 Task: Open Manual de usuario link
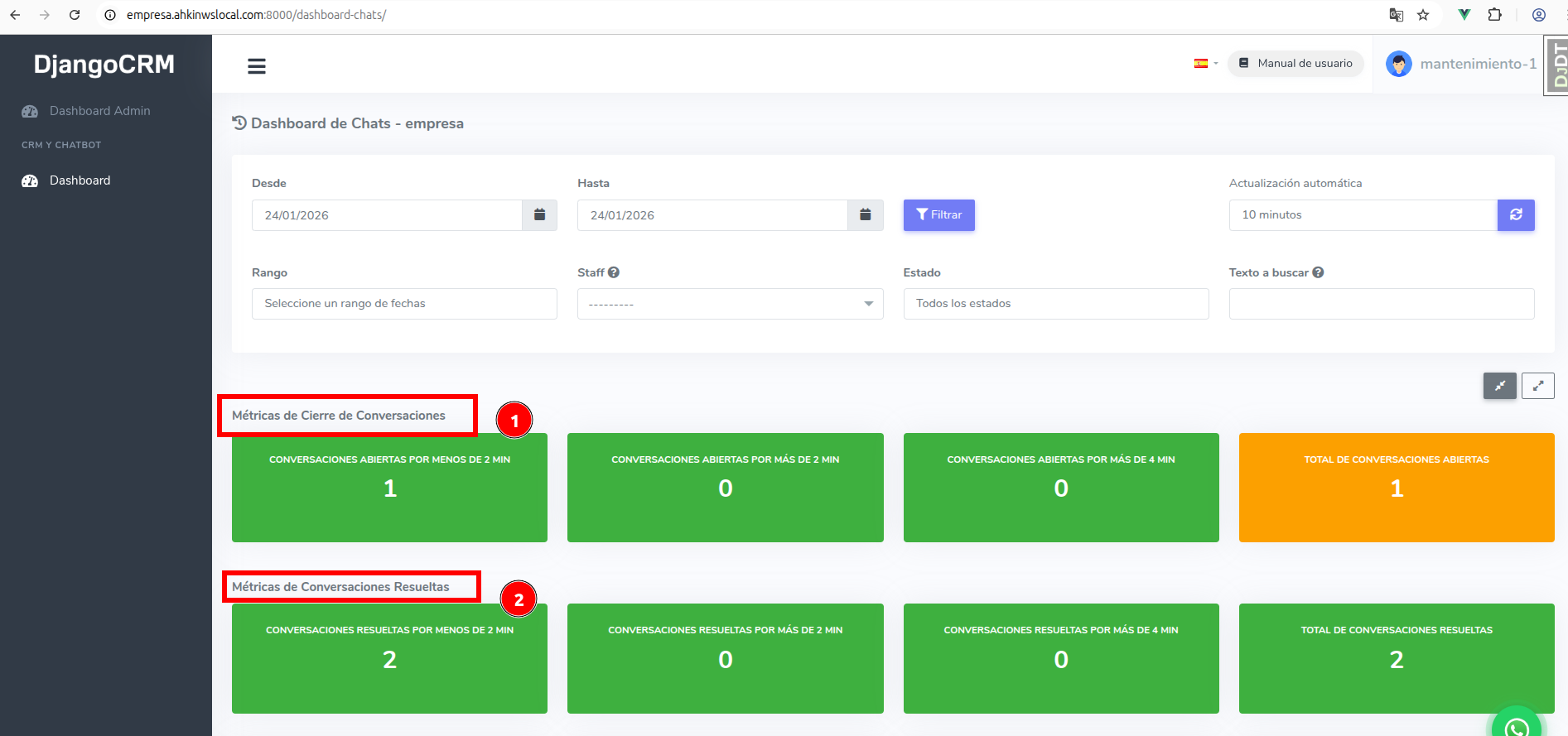(x=1295, y=64)
